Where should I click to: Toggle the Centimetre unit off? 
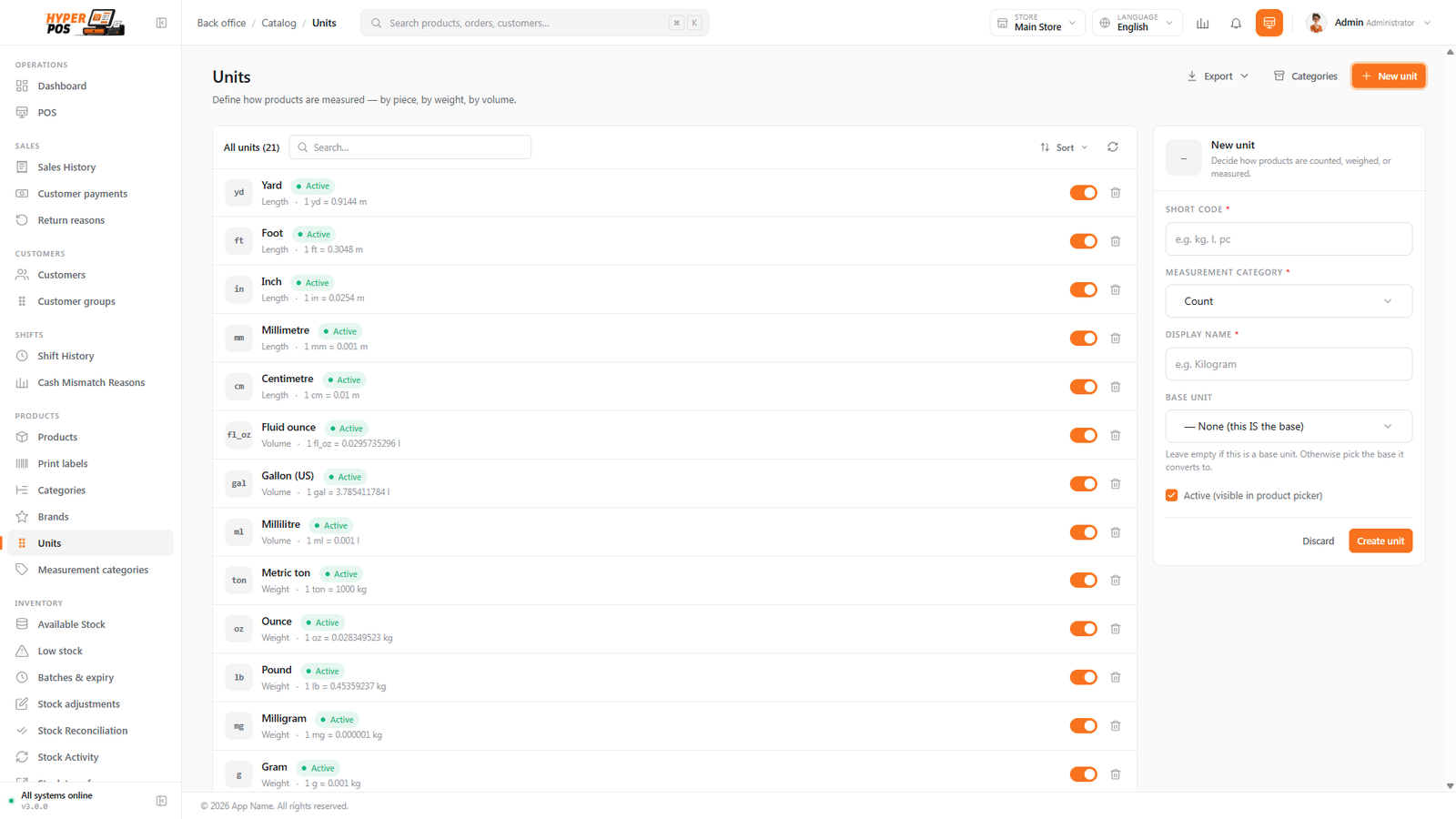click(1083, 387)
